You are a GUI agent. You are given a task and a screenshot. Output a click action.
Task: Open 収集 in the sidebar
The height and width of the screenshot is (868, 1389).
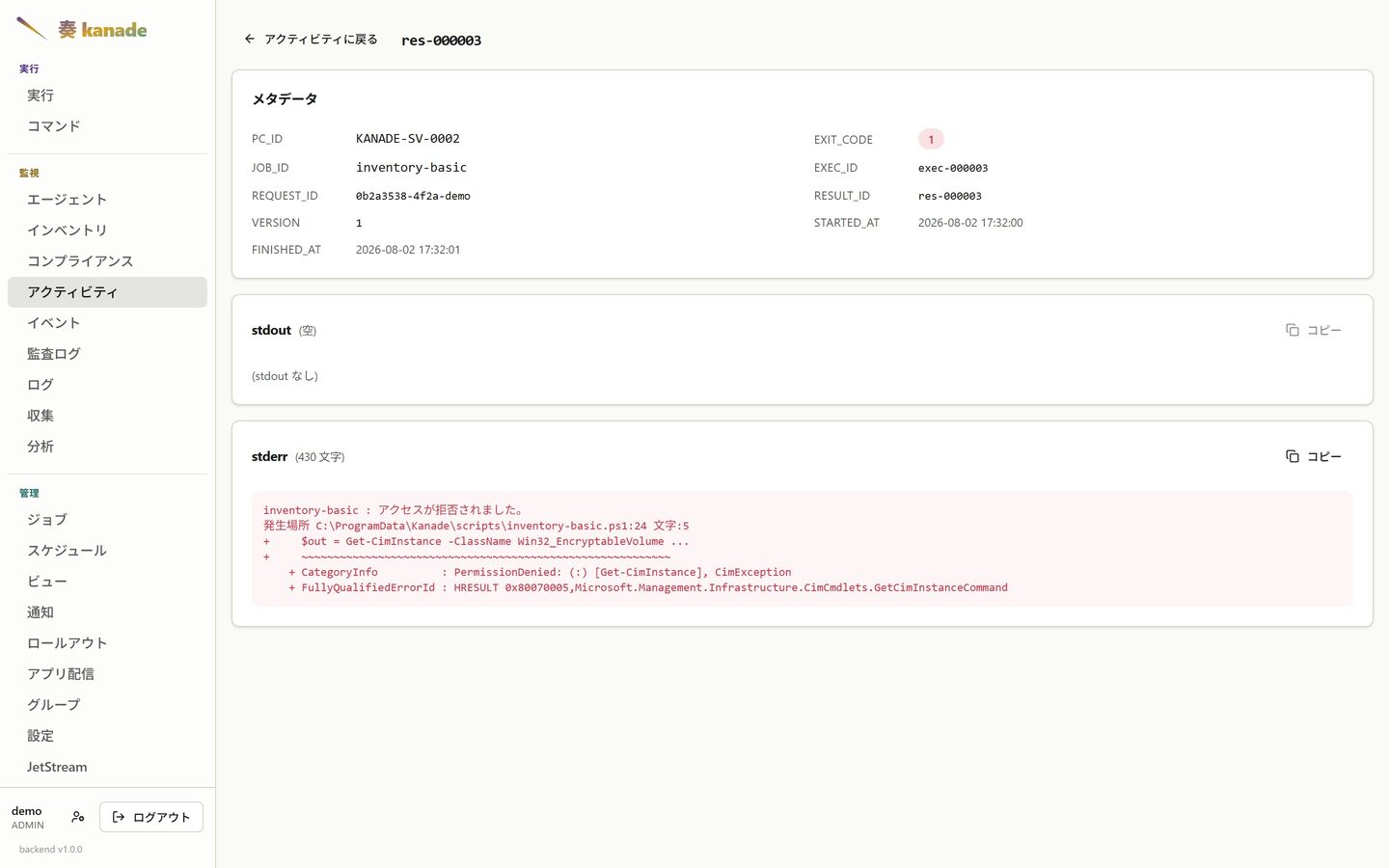(107, 416)
